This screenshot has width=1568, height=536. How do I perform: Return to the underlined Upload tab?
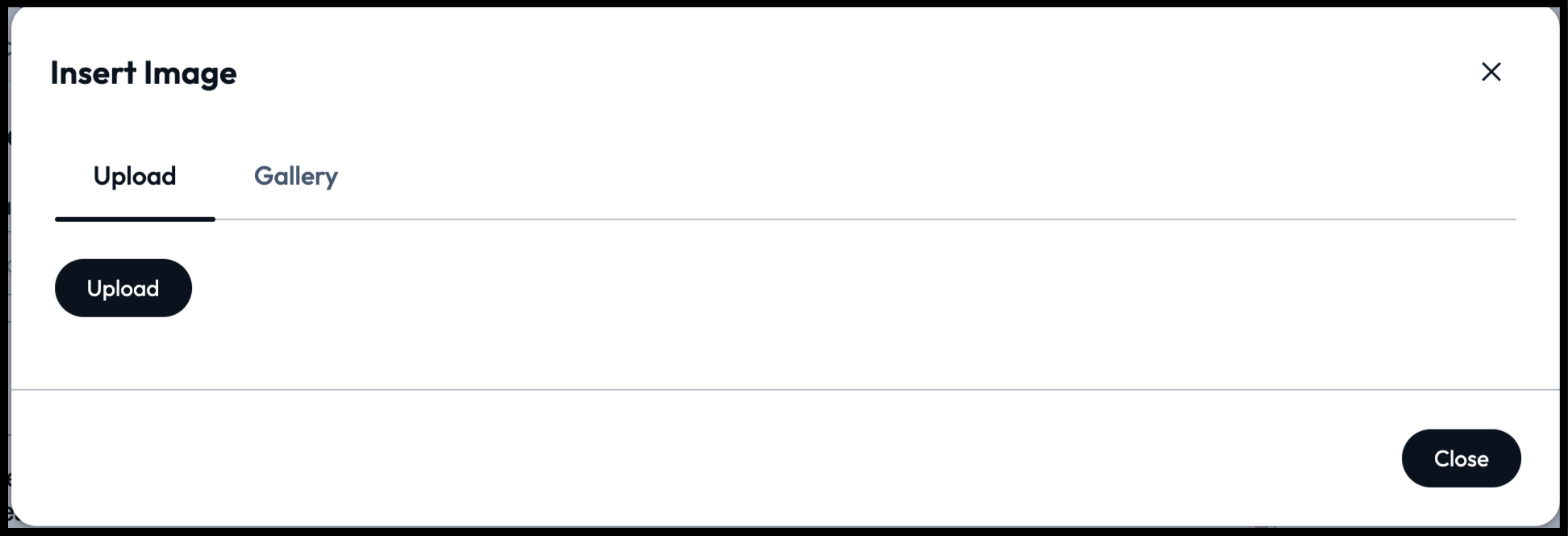pos(135,176)
